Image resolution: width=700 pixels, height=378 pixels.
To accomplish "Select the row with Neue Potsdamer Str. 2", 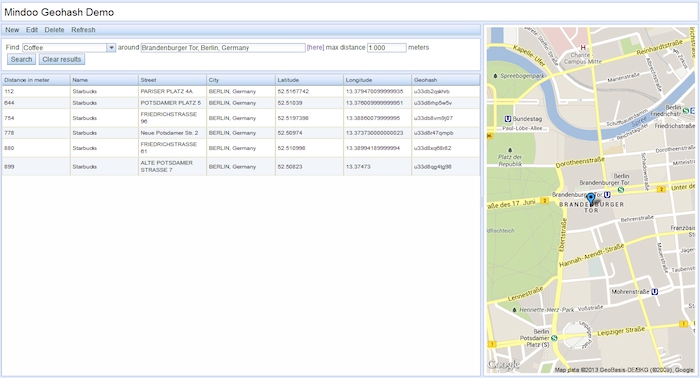I will point(241,133).
